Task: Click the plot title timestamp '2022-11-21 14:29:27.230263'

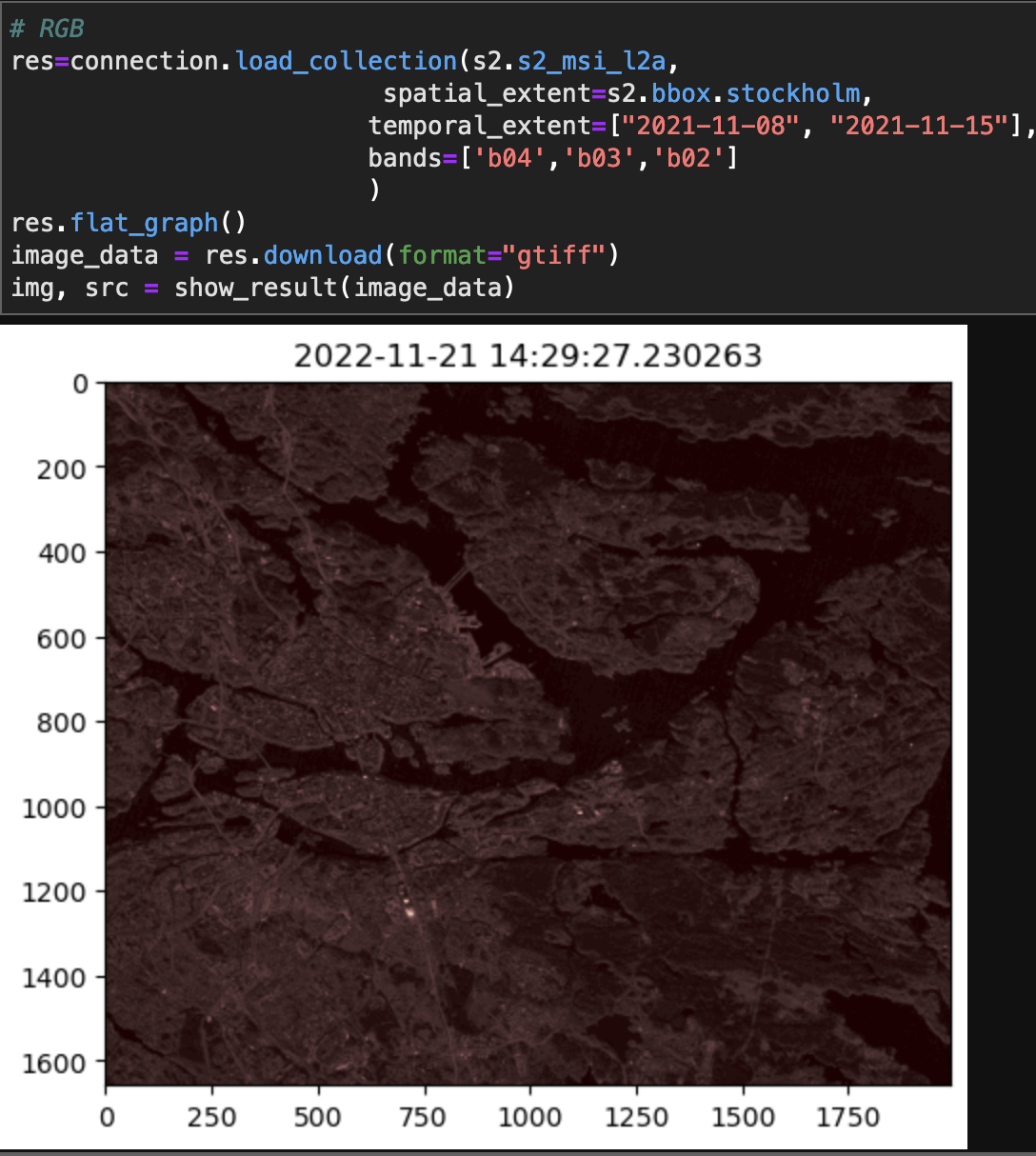Action: point(528,356)
